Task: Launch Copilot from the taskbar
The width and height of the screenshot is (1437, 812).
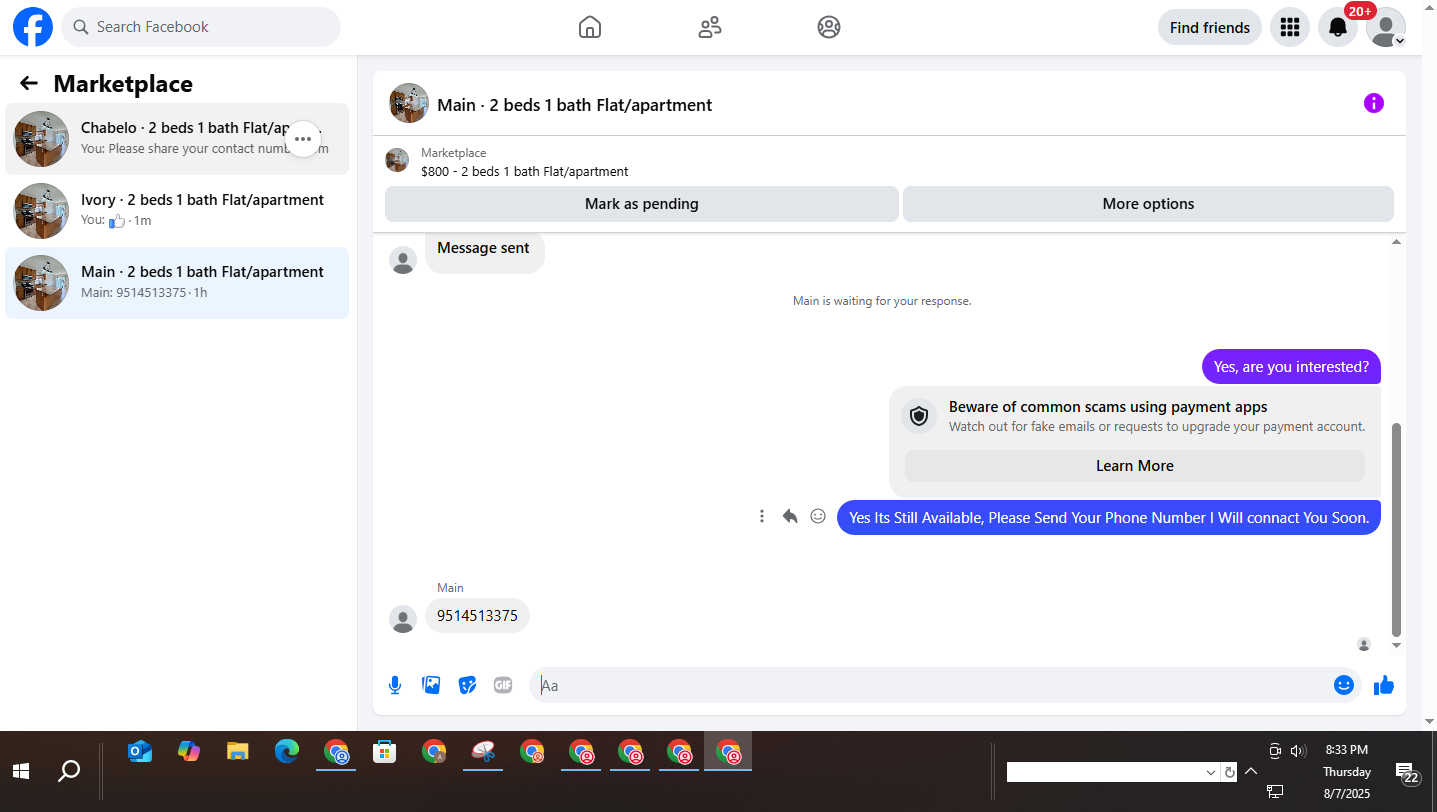Action: (189, 752)
